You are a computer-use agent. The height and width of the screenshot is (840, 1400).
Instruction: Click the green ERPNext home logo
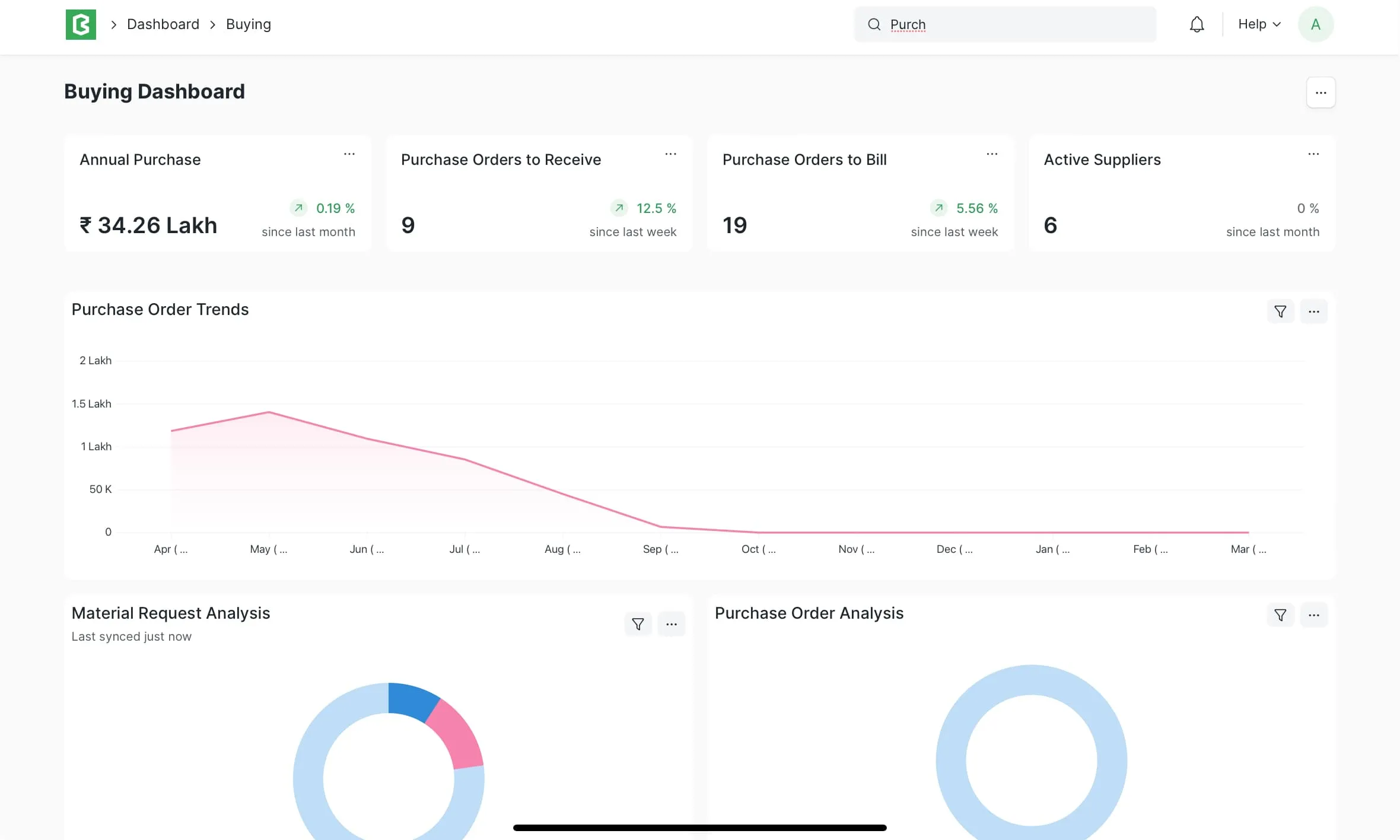click(x=81, y=24)
